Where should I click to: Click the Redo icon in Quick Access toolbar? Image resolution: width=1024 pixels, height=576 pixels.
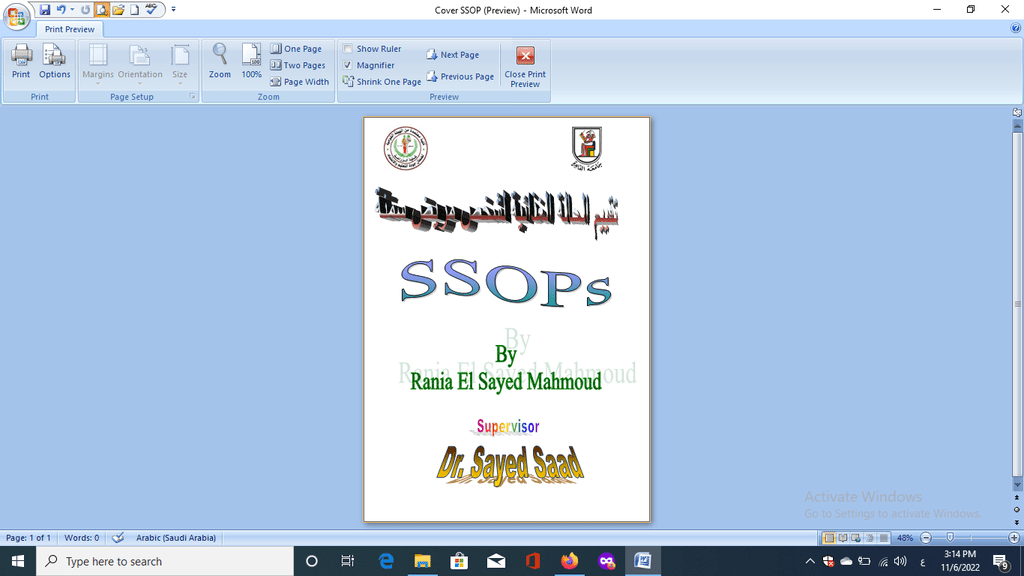(85, 10)
